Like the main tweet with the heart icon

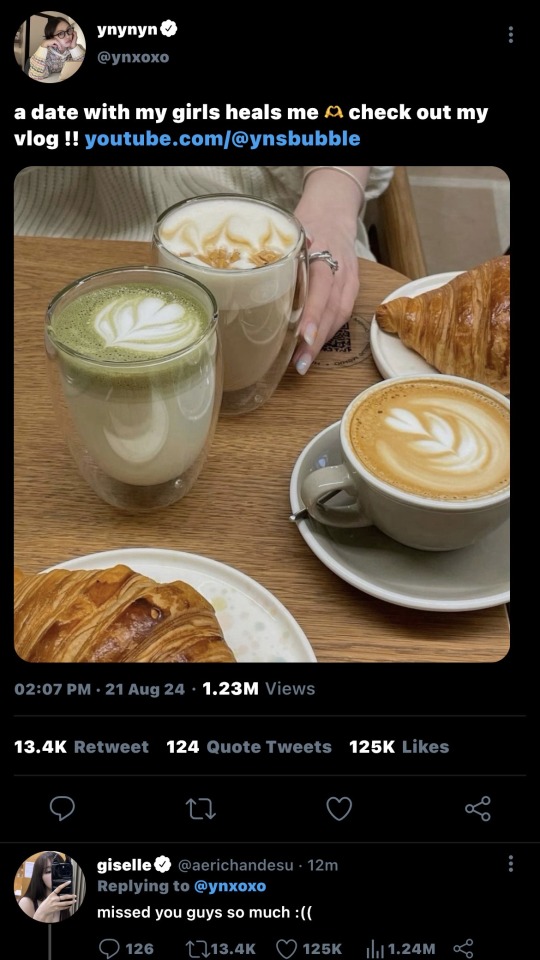[x=339, y=808]
